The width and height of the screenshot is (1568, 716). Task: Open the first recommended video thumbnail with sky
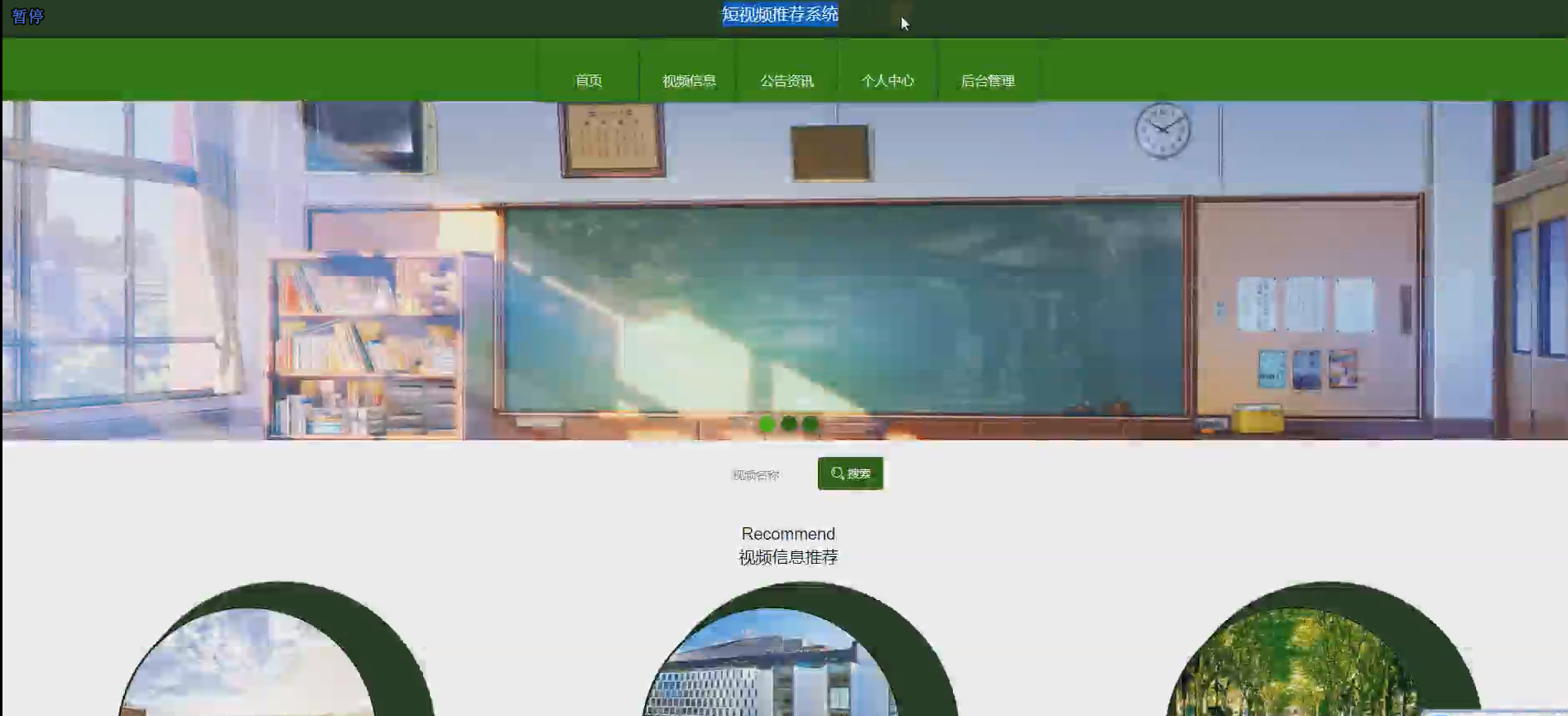248,662
